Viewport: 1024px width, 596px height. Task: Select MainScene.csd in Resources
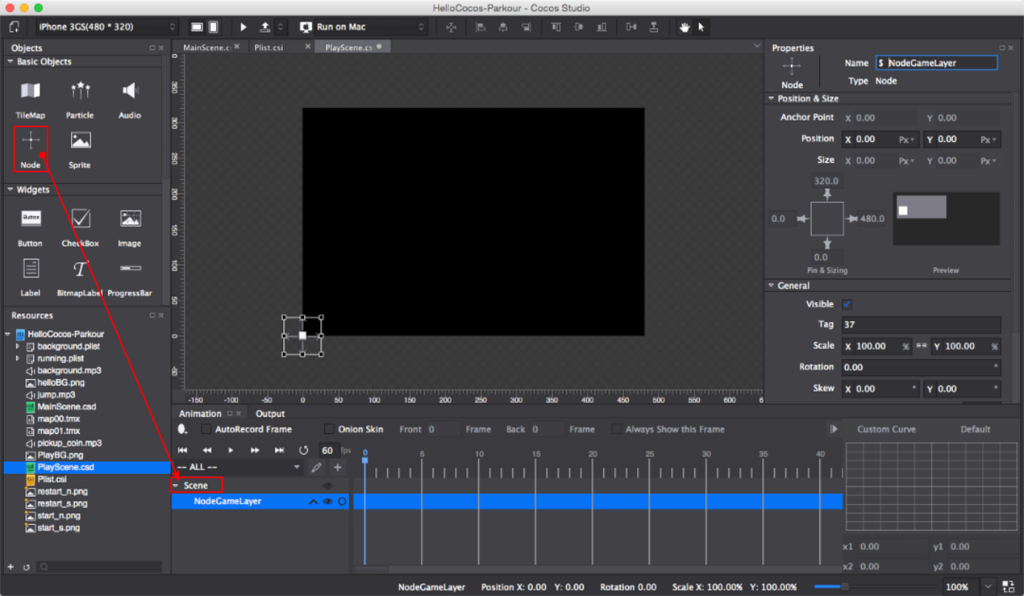click(x=67, y=407)
